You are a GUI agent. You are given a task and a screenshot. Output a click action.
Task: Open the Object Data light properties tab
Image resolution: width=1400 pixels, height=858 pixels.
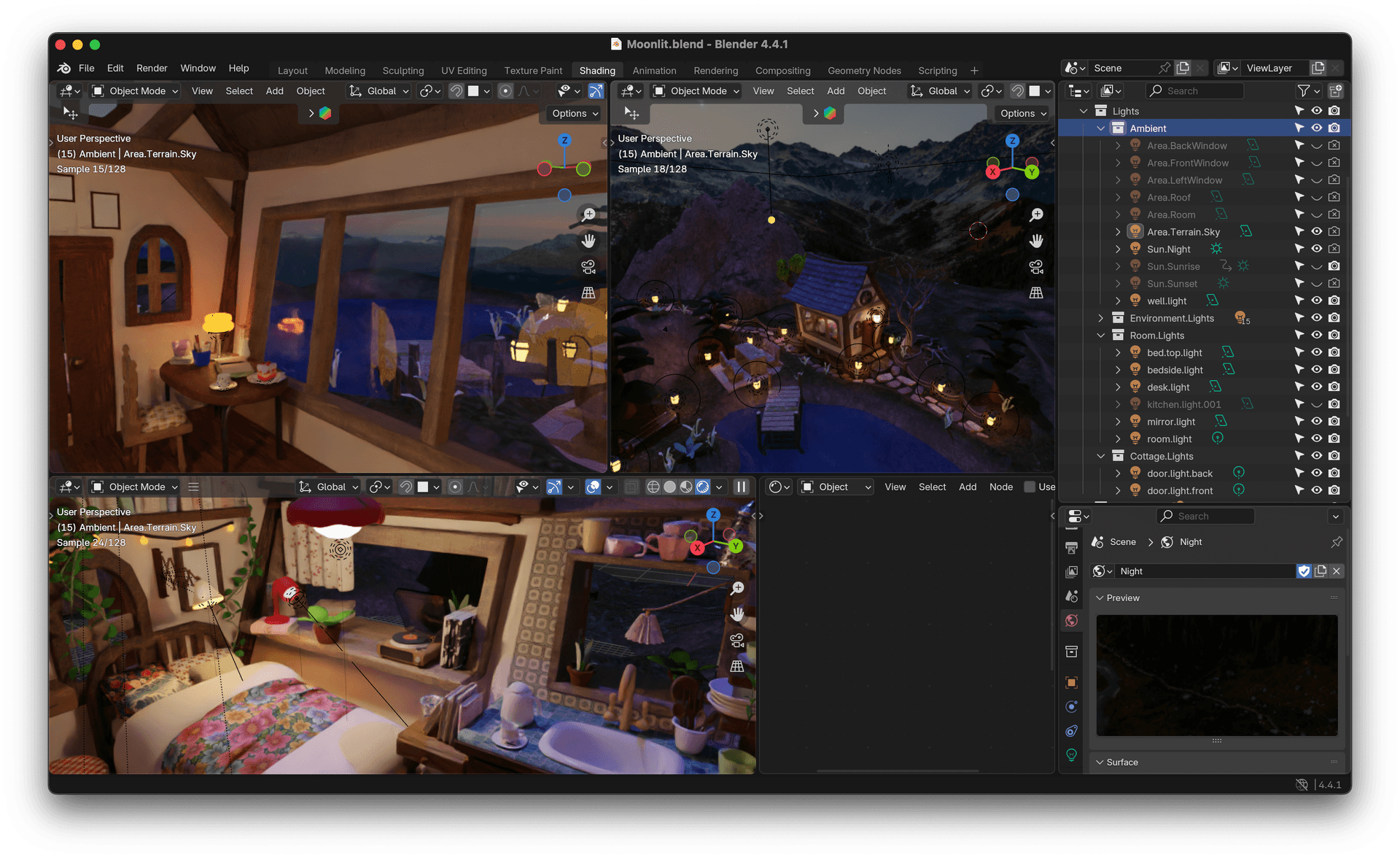click(x=1071, y=755)
